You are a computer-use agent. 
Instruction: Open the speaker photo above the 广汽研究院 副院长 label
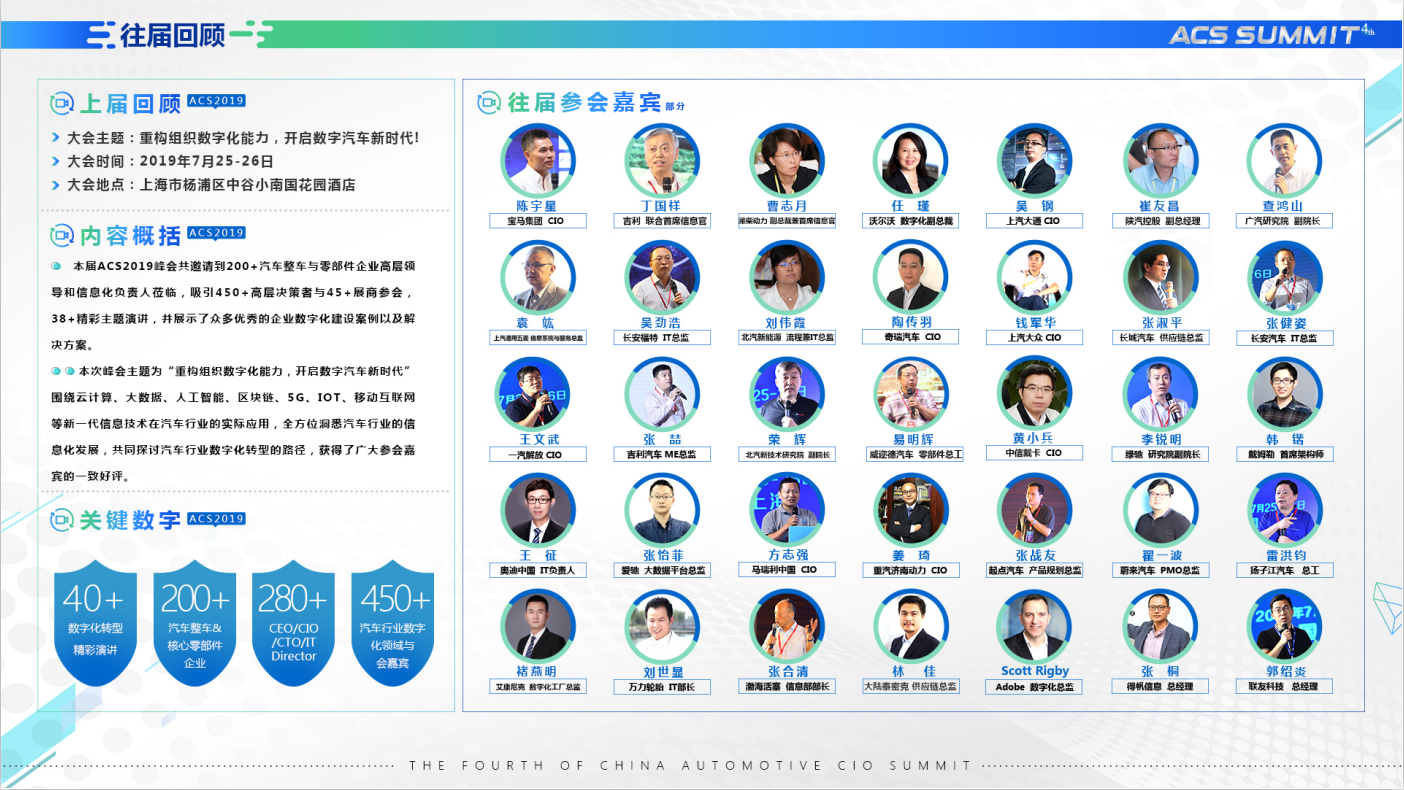pos(1284,160)
